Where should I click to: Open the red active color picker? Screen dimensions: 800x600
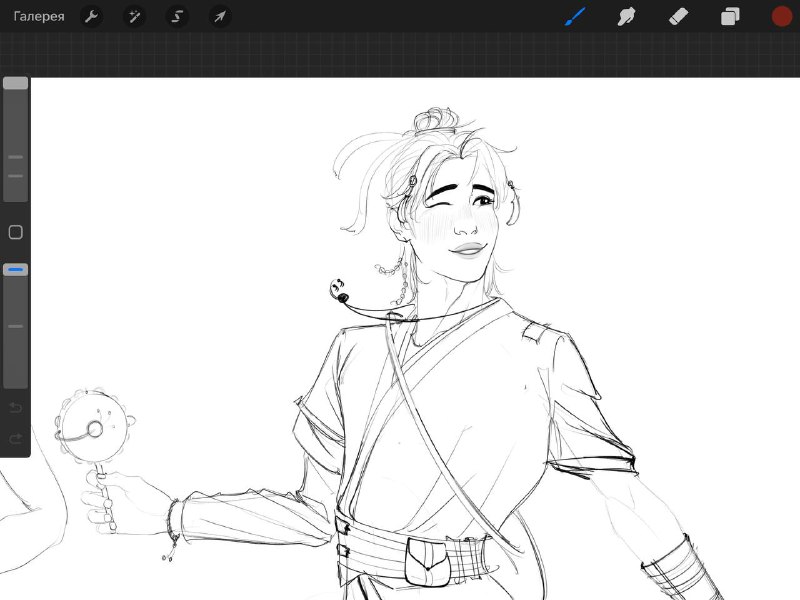[782, 16]
